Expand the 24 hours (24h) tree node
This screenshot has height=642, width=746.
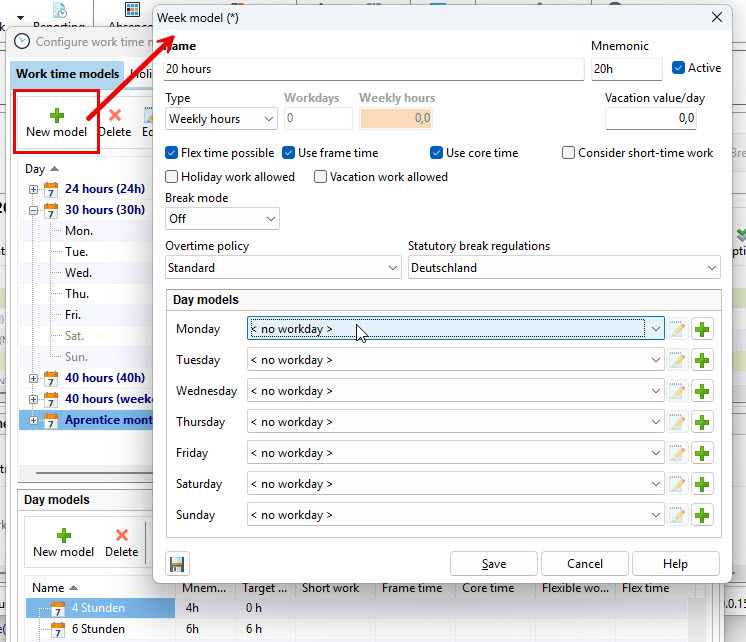(x=34, y=189)
